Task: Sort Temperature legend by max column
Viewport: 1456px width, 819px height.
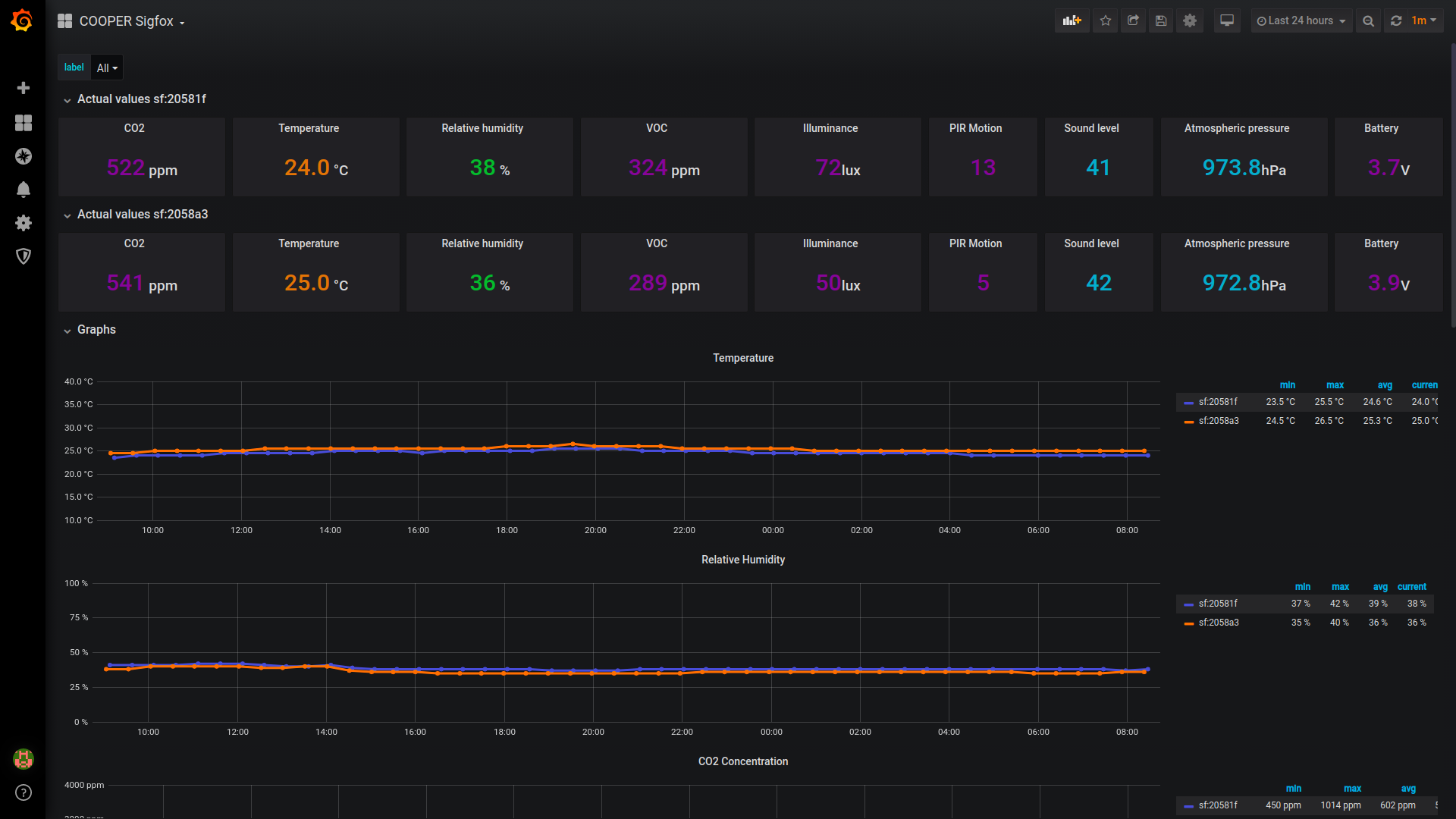Action: point(1335,385)
